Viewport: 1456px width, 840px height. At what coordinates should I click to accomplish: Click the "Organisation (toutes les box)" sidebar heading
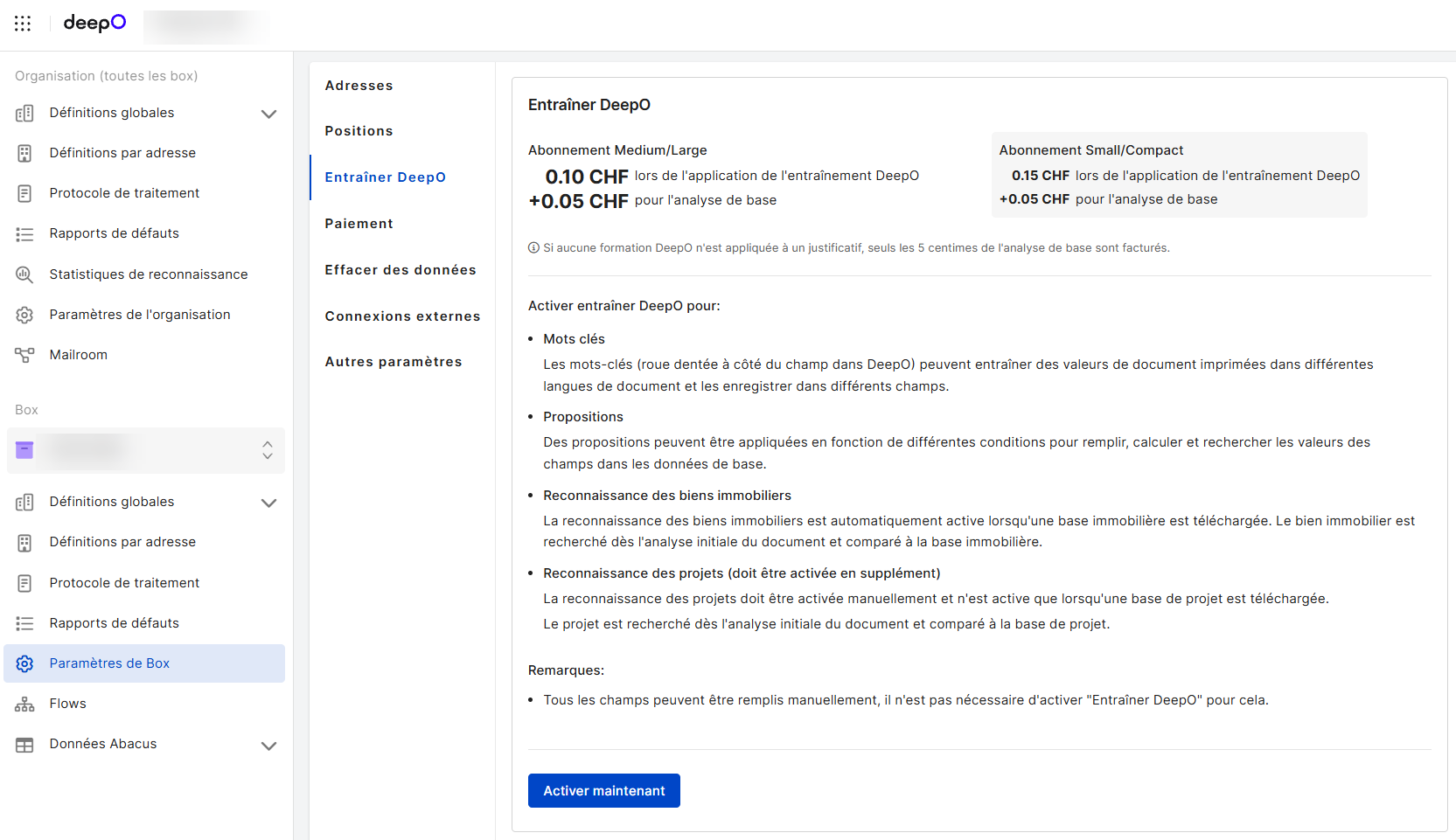[x=106, y=76]
